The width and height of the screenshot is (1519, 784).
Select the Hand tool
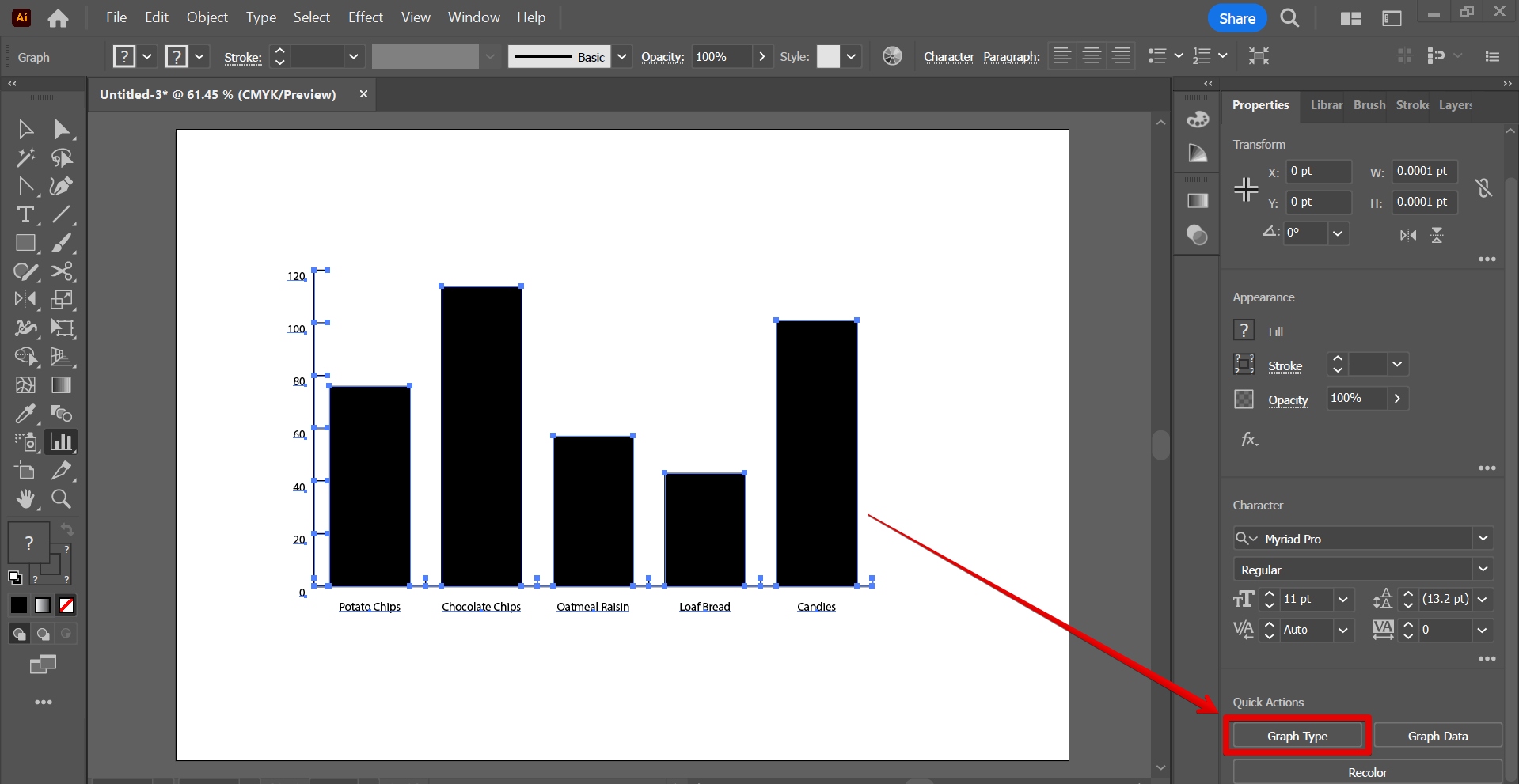click(25, 499)
